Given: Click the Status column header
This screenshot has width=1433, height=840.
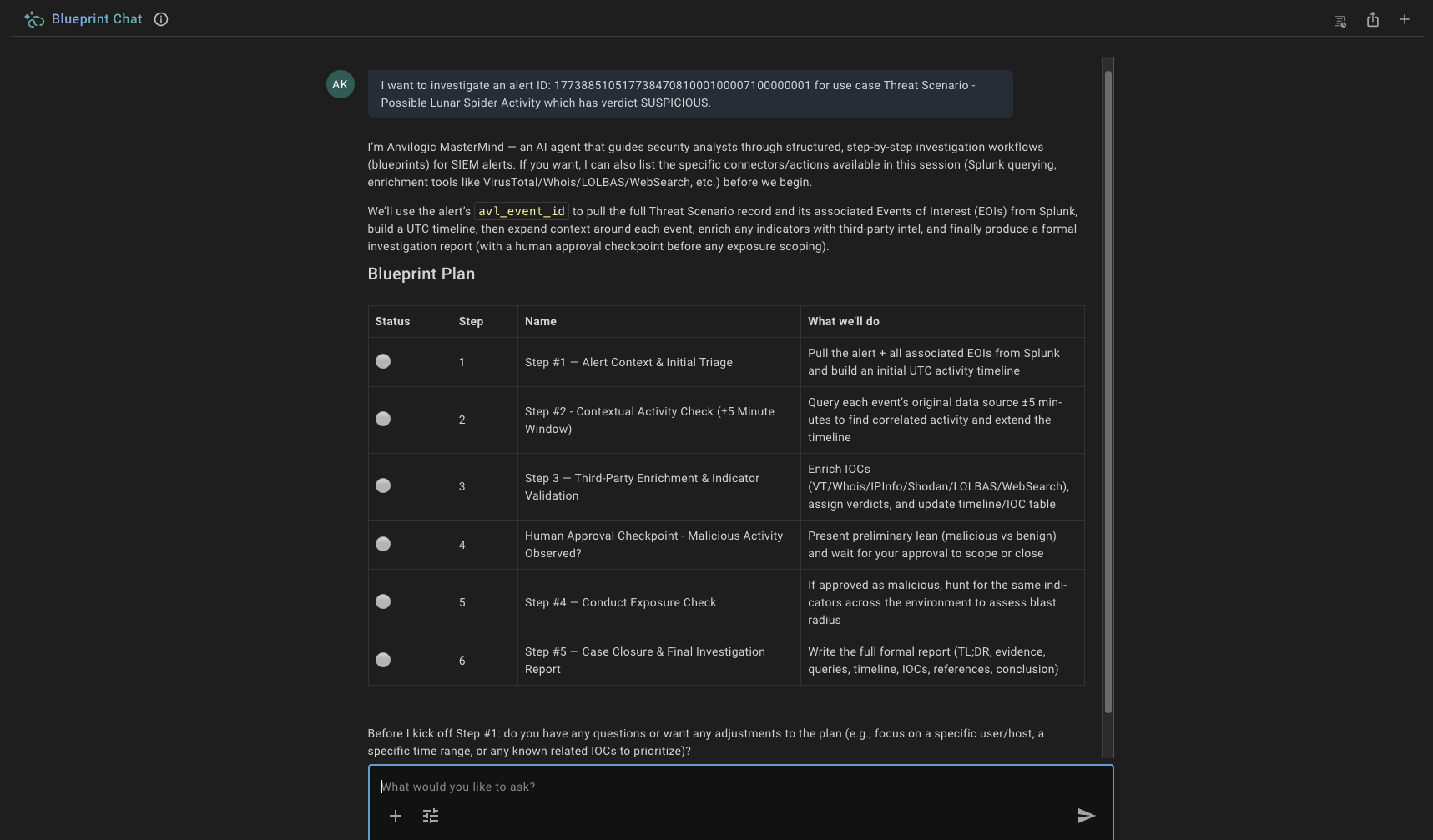Looking at the screenshot, I should tap(392, 321).
